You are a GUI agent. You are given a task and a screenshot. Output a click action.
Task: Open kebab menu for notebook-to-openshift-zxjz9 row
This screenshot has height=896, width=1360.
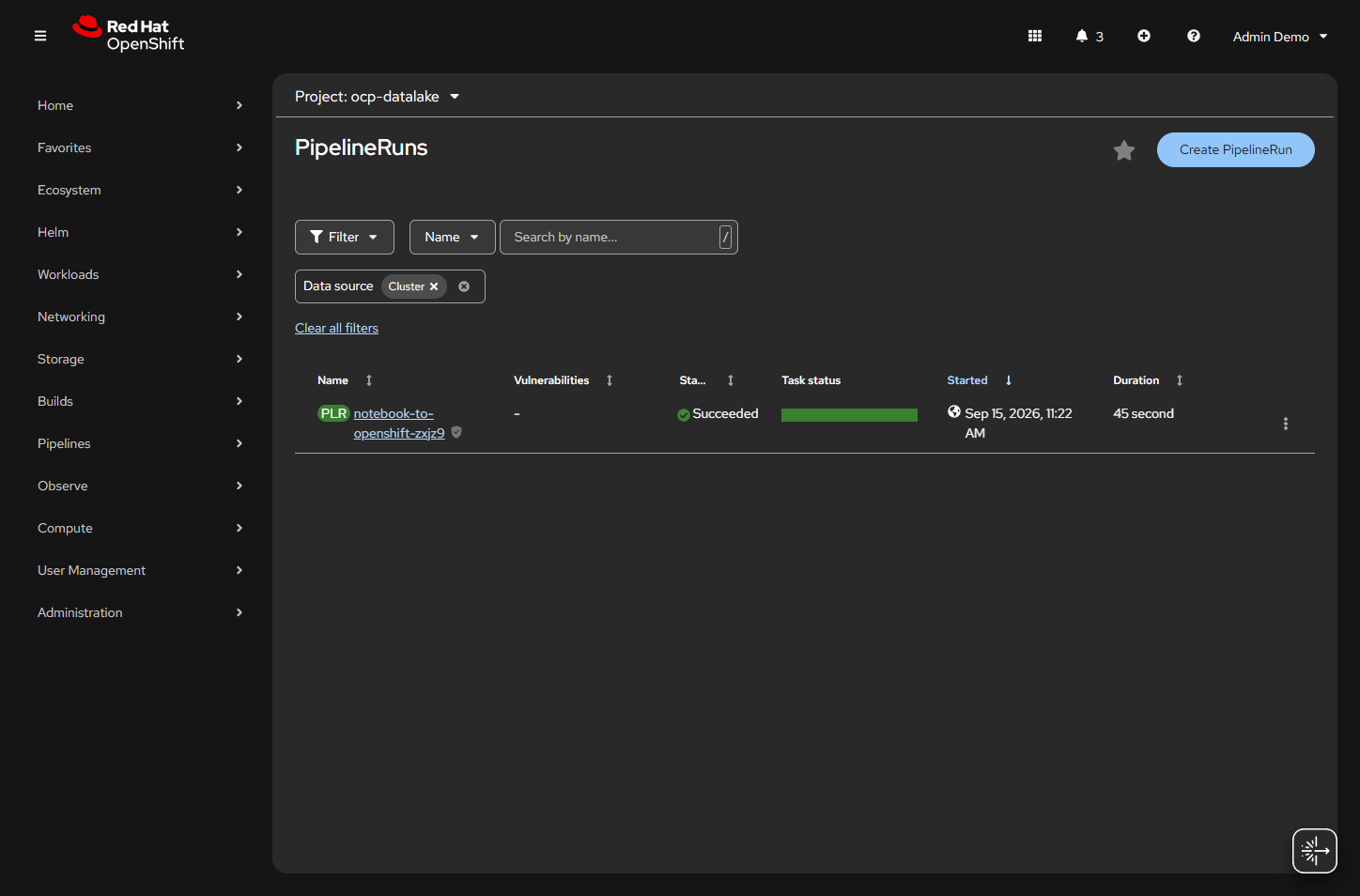1286,424
